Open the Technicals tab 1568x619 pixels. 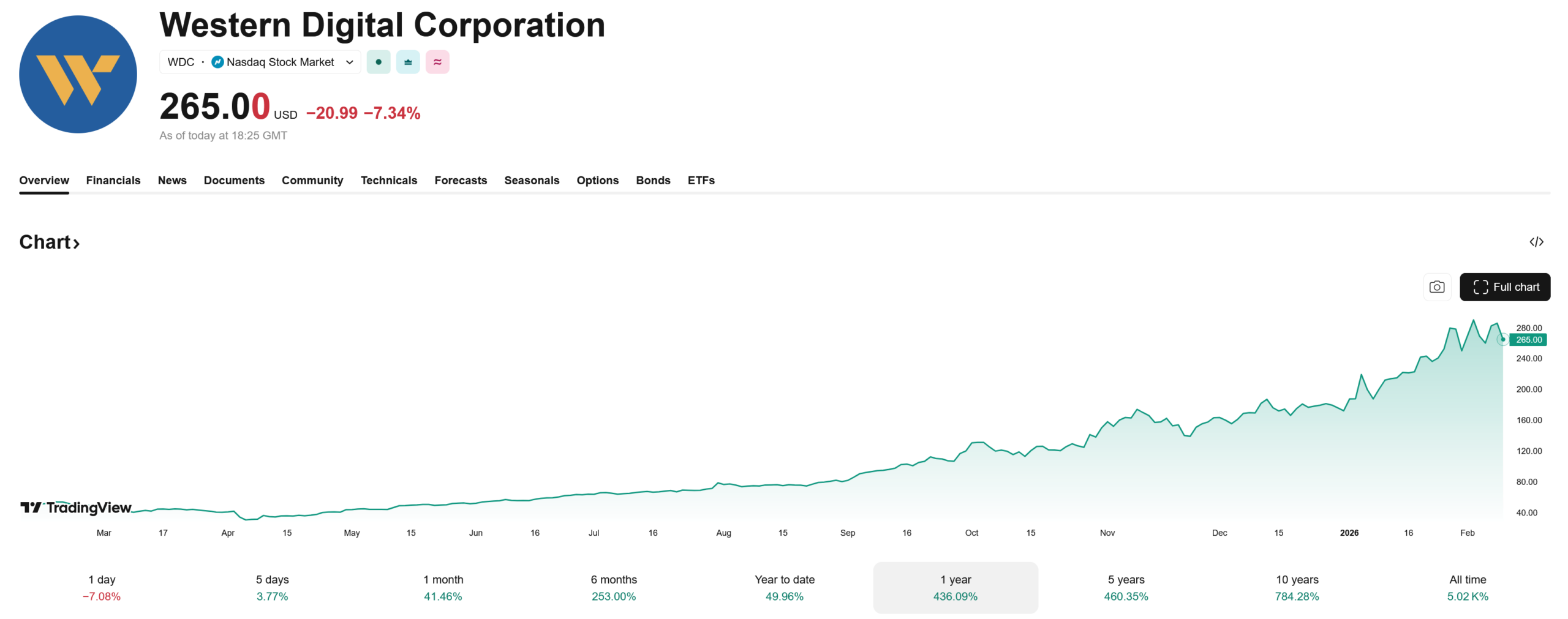click(x=389, y=180)
